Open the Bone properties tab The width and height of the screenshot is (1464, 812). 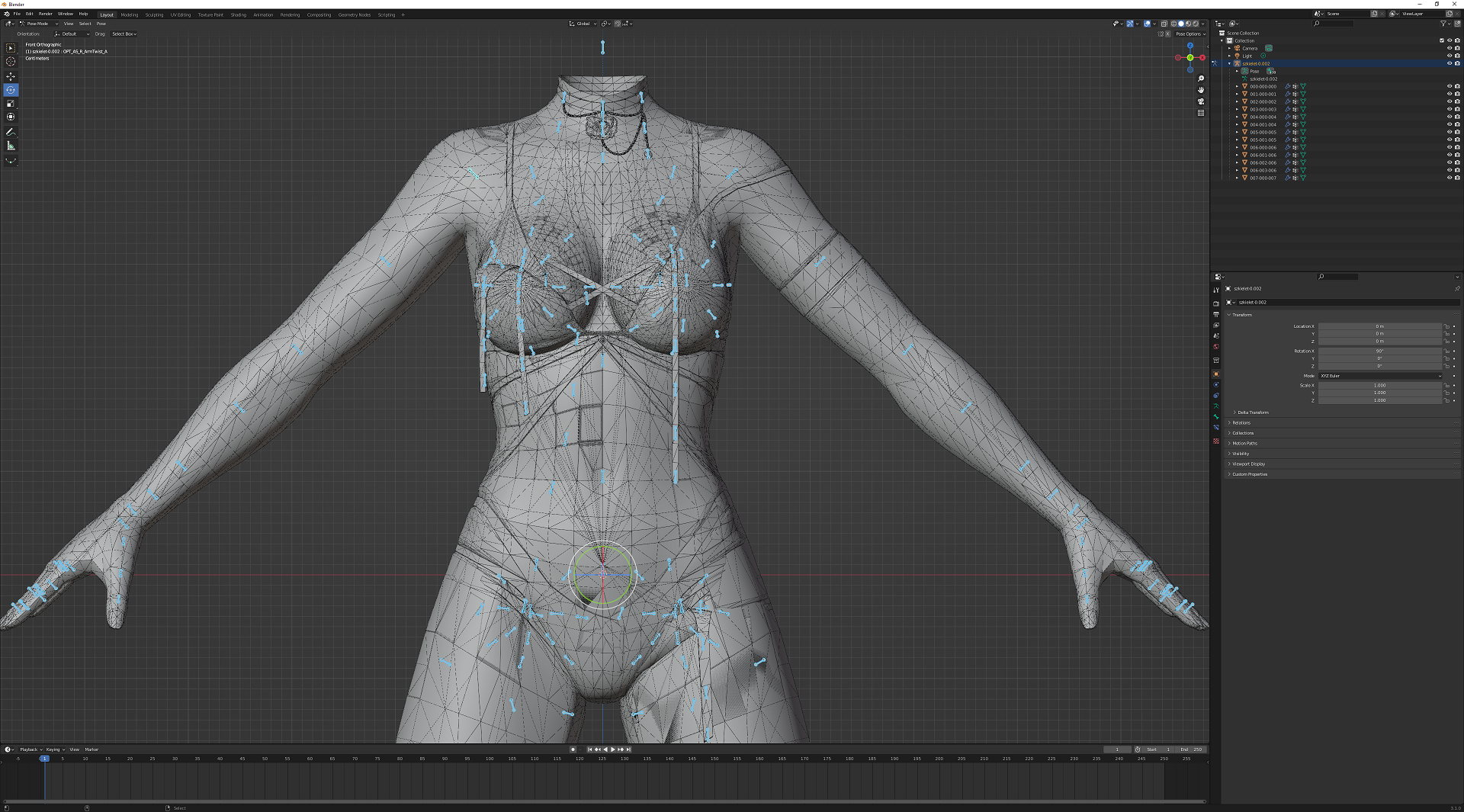(x=1216, y=417)
